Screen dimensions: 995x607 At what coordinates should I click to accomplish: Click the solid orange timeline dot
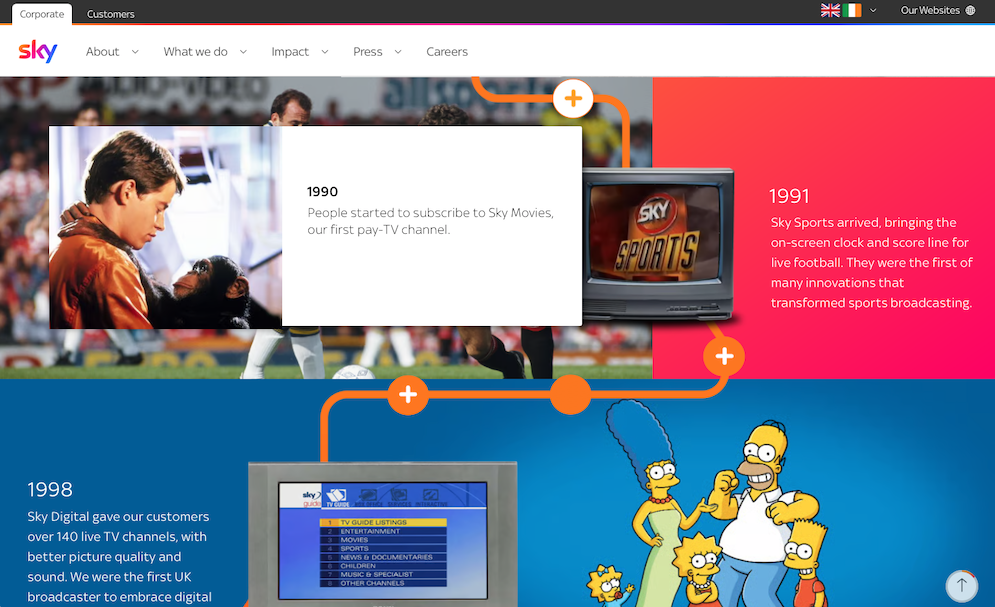coord(570,394)
